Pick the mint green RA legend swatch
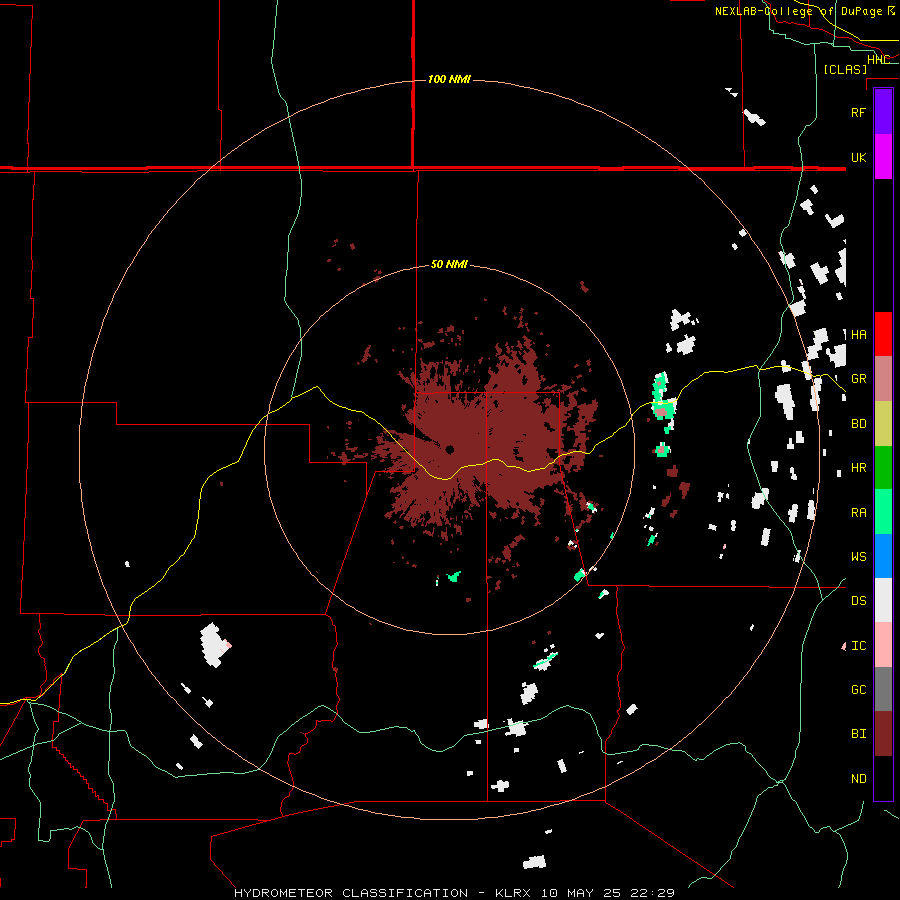This screenshot has width=900, height=900. pyautogui.click(x=883, y=512)
